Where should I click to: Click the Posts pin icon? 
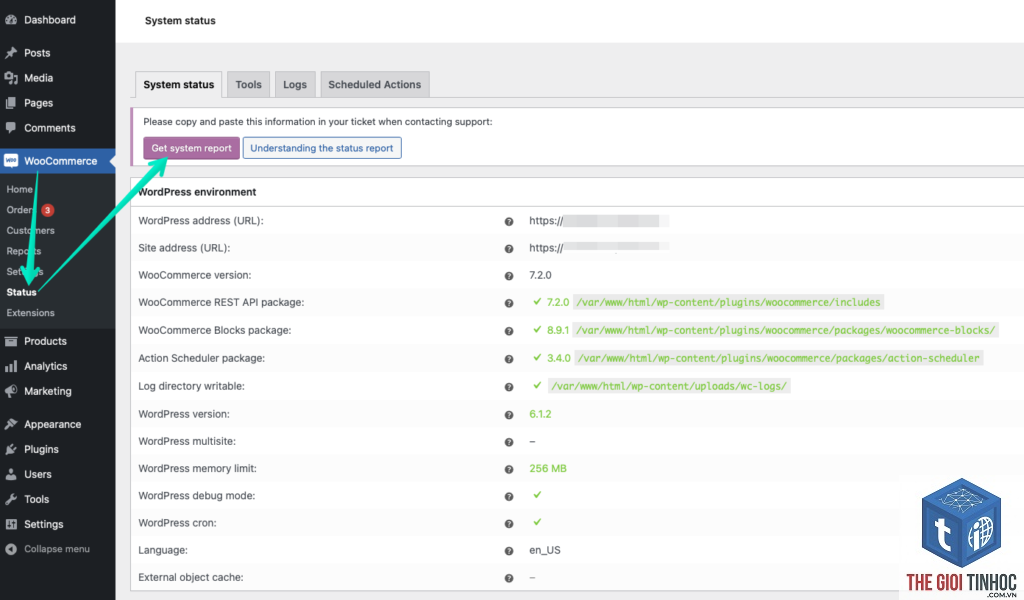click(x=10, y=53)
